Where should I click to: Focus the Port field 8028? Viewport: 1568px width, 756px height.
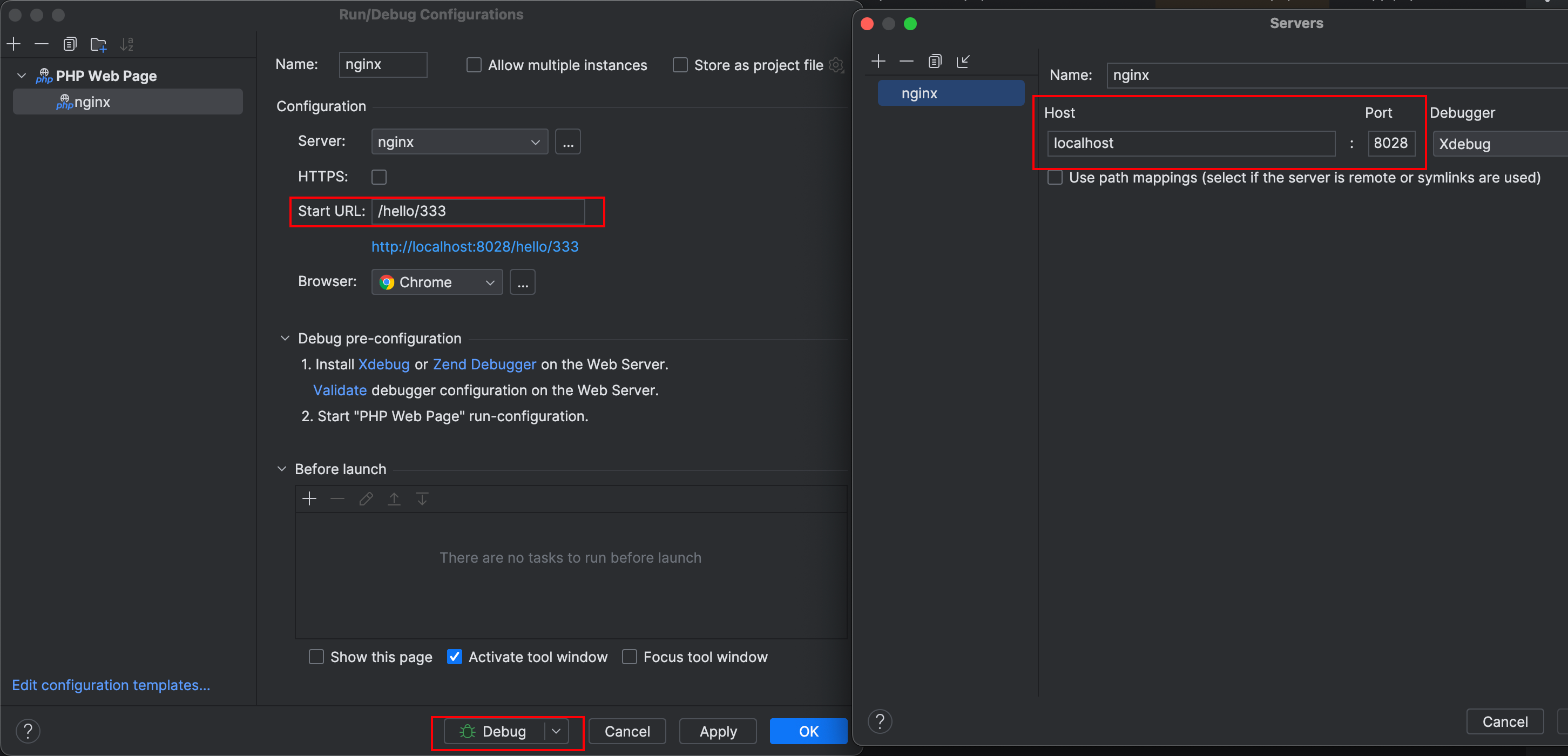click(x=1391, y=143)
